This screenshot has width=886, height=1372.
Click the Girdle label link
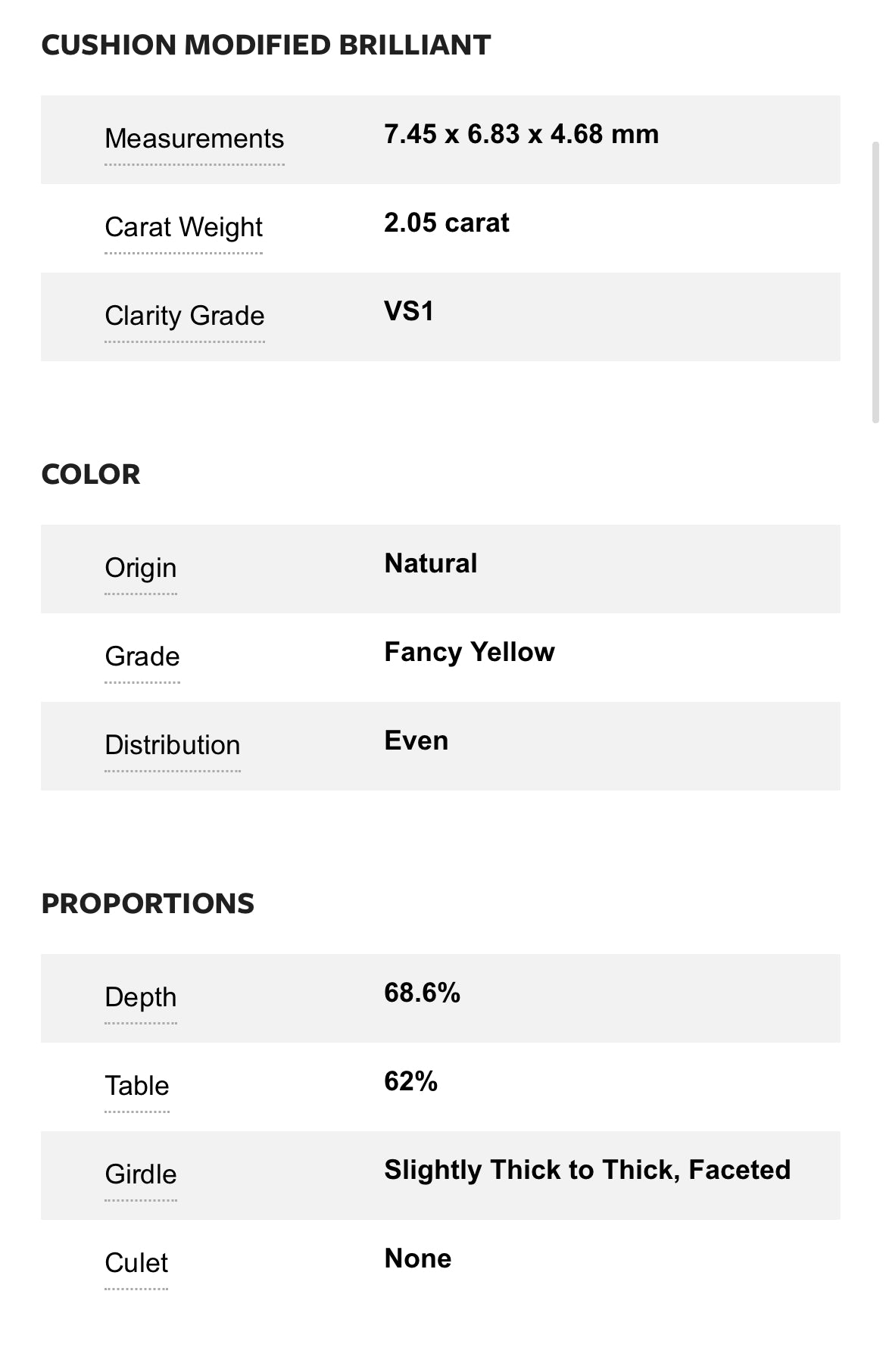point(140,1175)
